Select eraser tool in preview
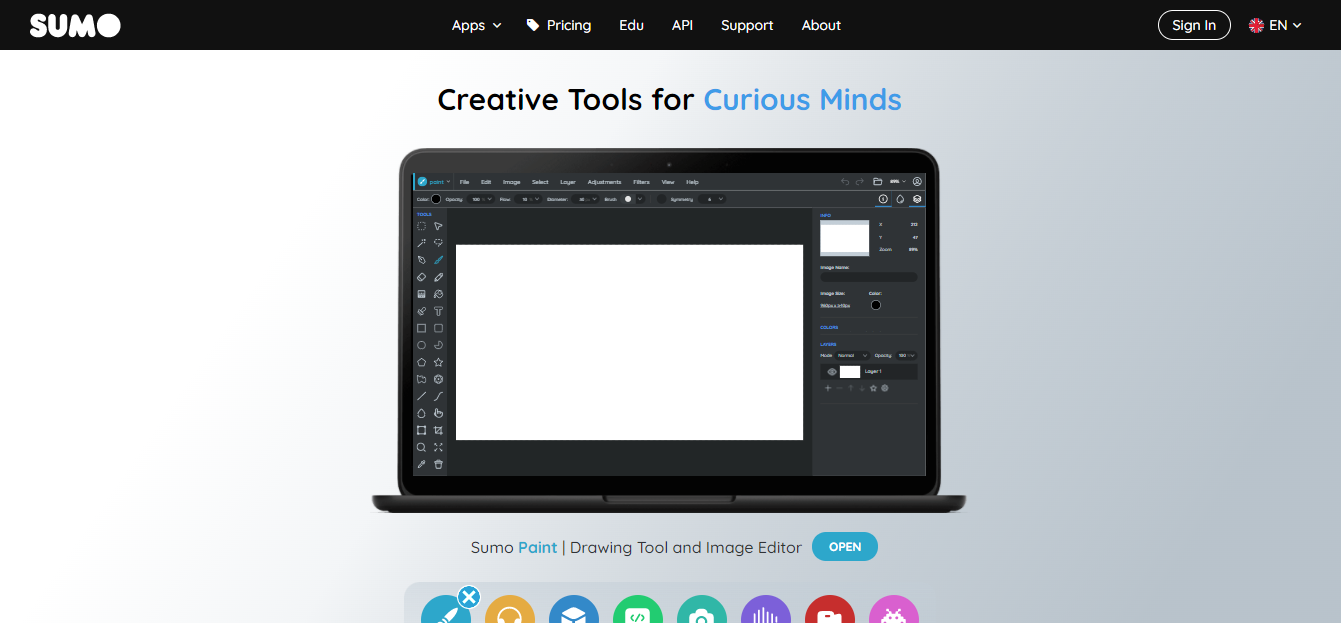 [421, 277]
